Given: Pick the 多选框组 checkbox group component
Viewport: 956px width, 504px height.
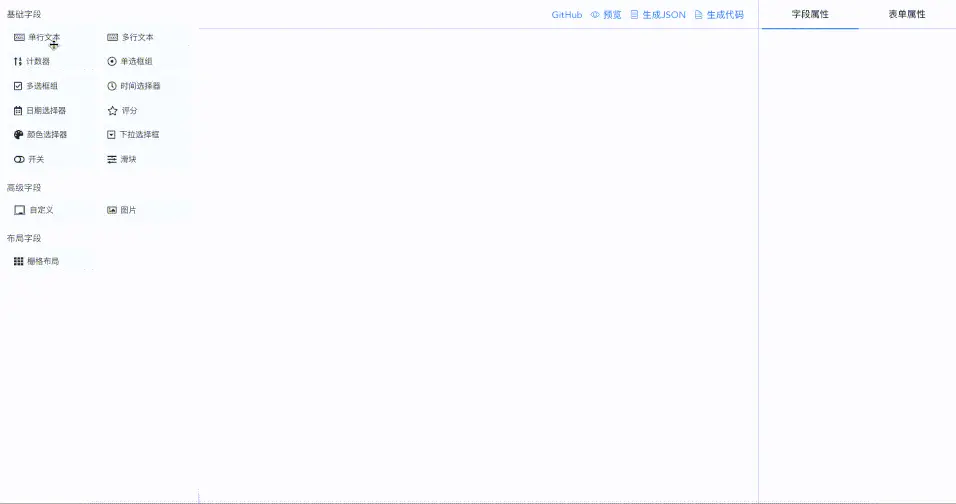Looking at the screenshot, I should tap(50, 86).
